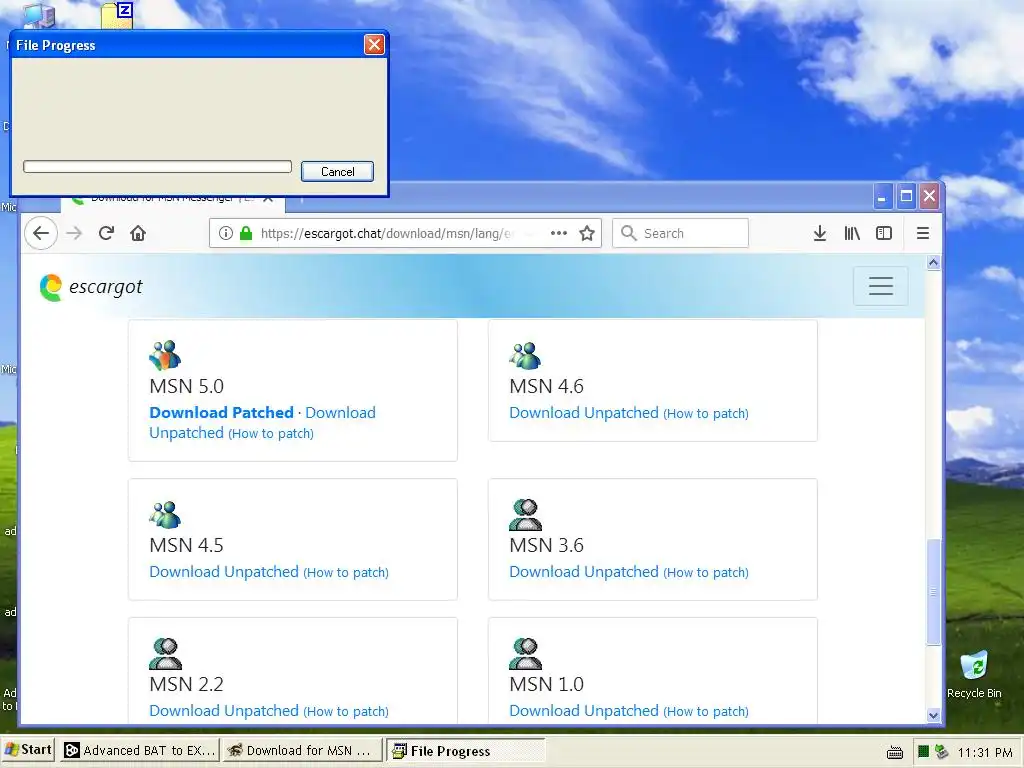This screenshot has width=1024, height=768.
Task: Click the green square system tray icon
Action: coord(923,752)
